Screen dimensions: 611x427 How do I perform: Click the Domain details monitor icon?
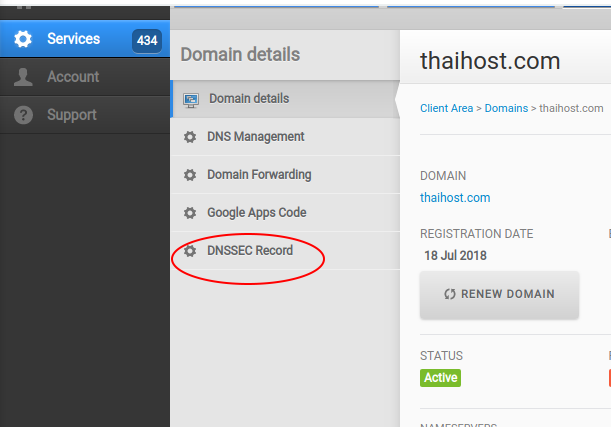coord(190,99)
